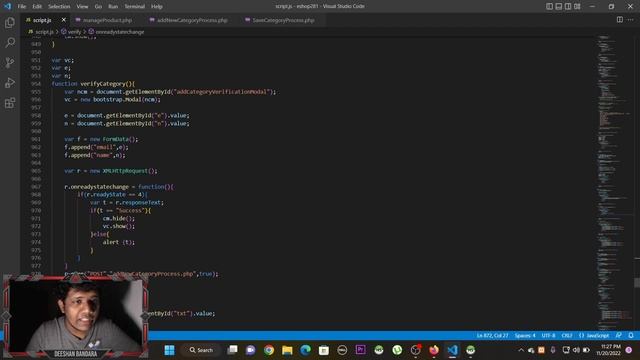Click line number 954 in the gutter

tap(36, 84)
